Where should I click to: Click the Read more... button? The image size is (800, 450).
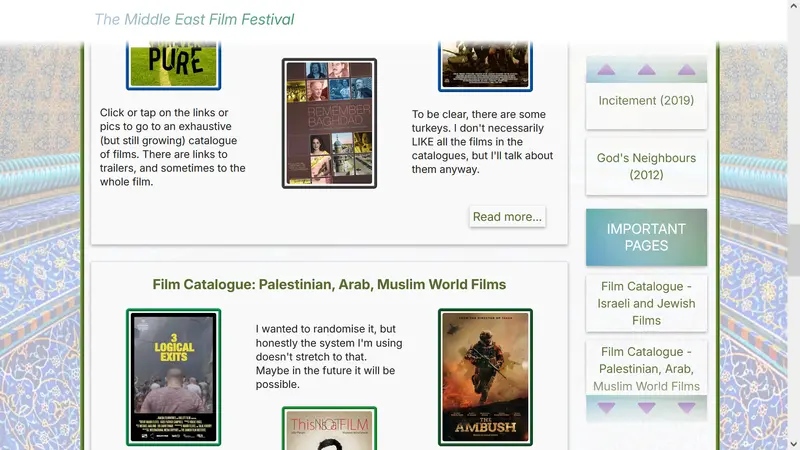(507, 217)
